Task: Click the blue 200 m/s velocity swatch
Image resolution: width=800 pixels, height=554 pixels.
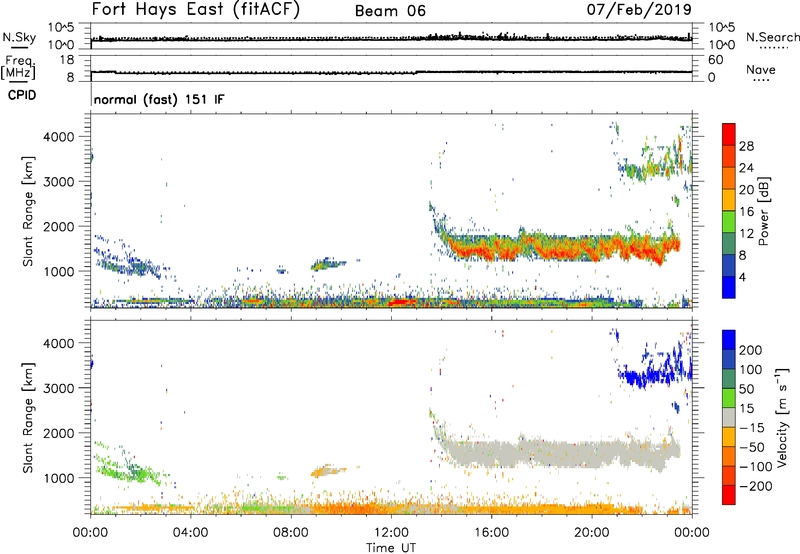Action: click(729, 340)
